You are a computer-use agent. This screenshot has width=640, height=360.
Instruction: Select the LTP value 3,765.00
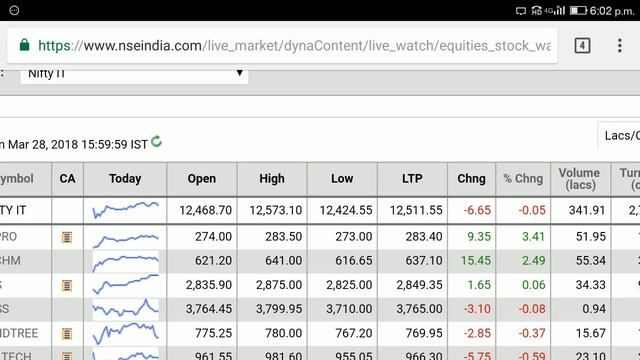419,309
